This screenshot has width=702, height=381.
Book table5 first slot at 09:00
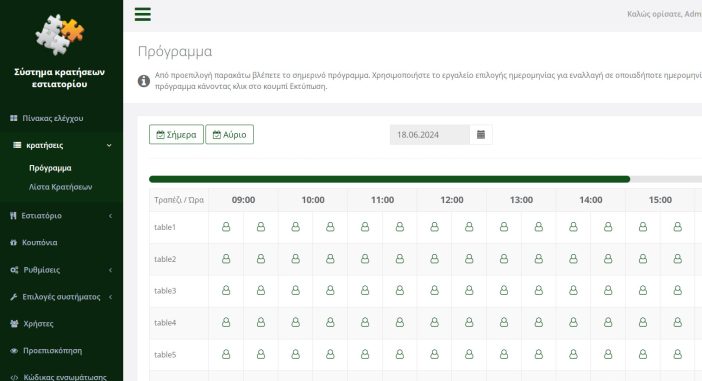pyautogui.click(x=226, y=355)
